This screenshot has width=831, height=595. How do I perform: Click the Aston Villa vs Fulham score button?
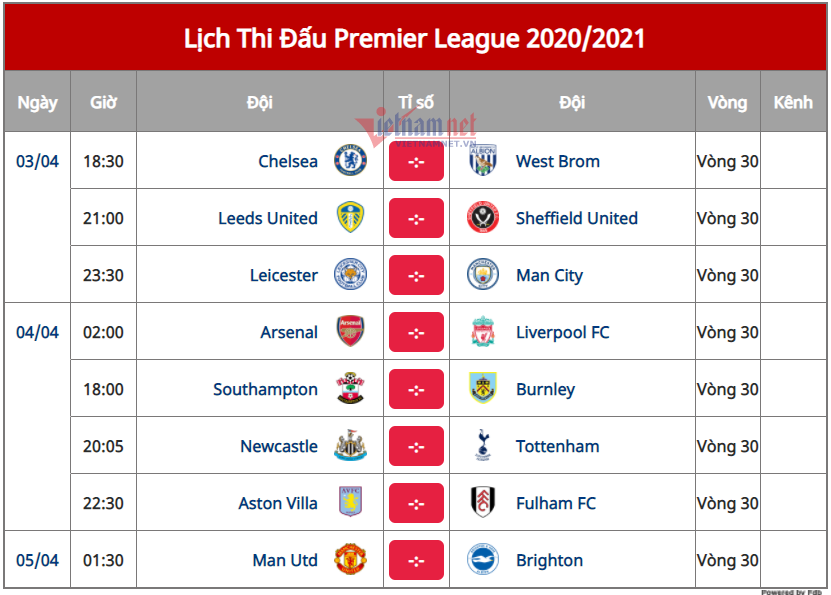[x=416, y=504]
